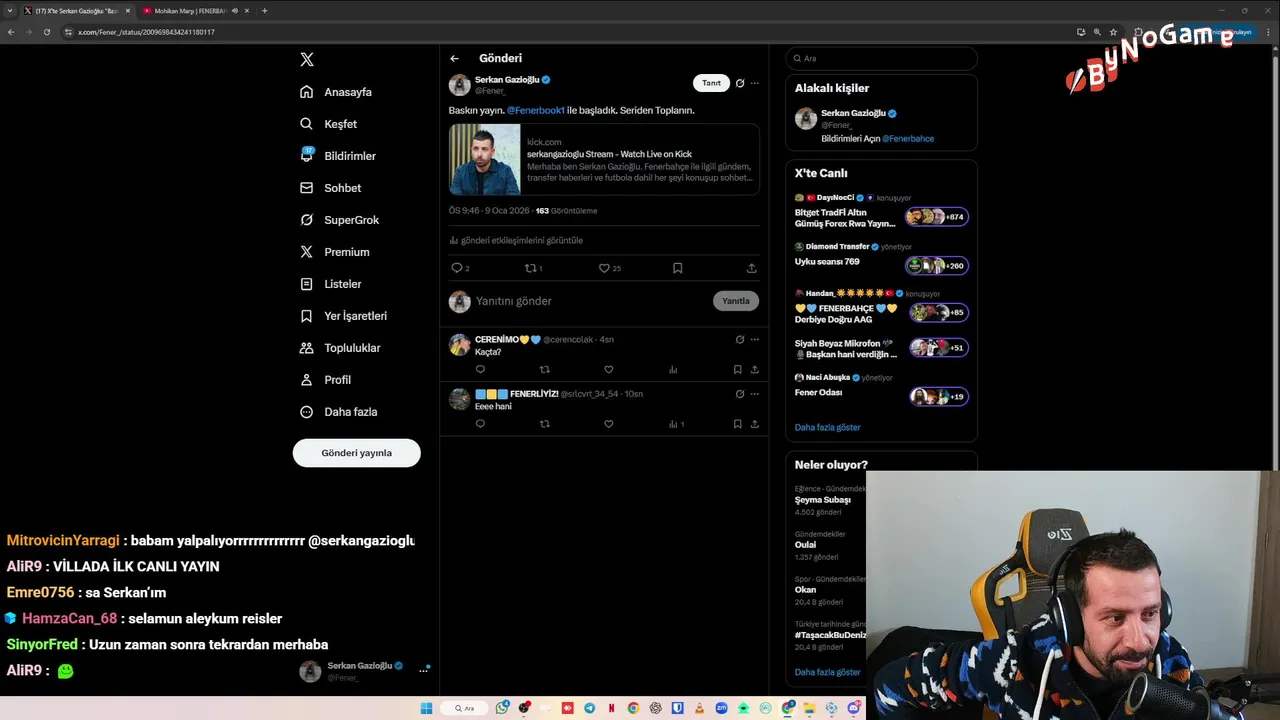Bookmark this page with star icon
The width and height of the screenshot is (1280, 720).
click(1113, 32)
